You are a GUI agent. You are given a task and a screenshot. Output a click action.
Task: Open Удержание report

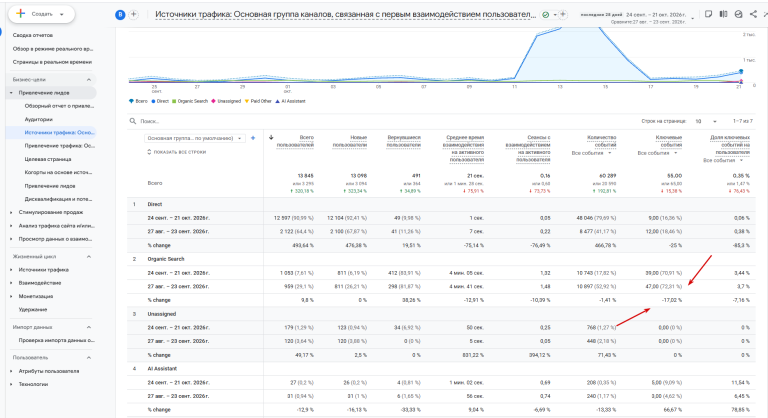(x=33, y=310)
